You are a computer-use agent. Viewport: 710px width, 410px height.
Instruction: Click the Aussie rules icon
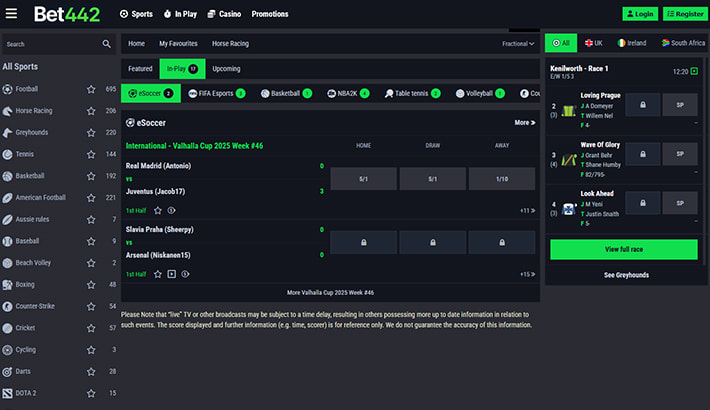(7, 220)
